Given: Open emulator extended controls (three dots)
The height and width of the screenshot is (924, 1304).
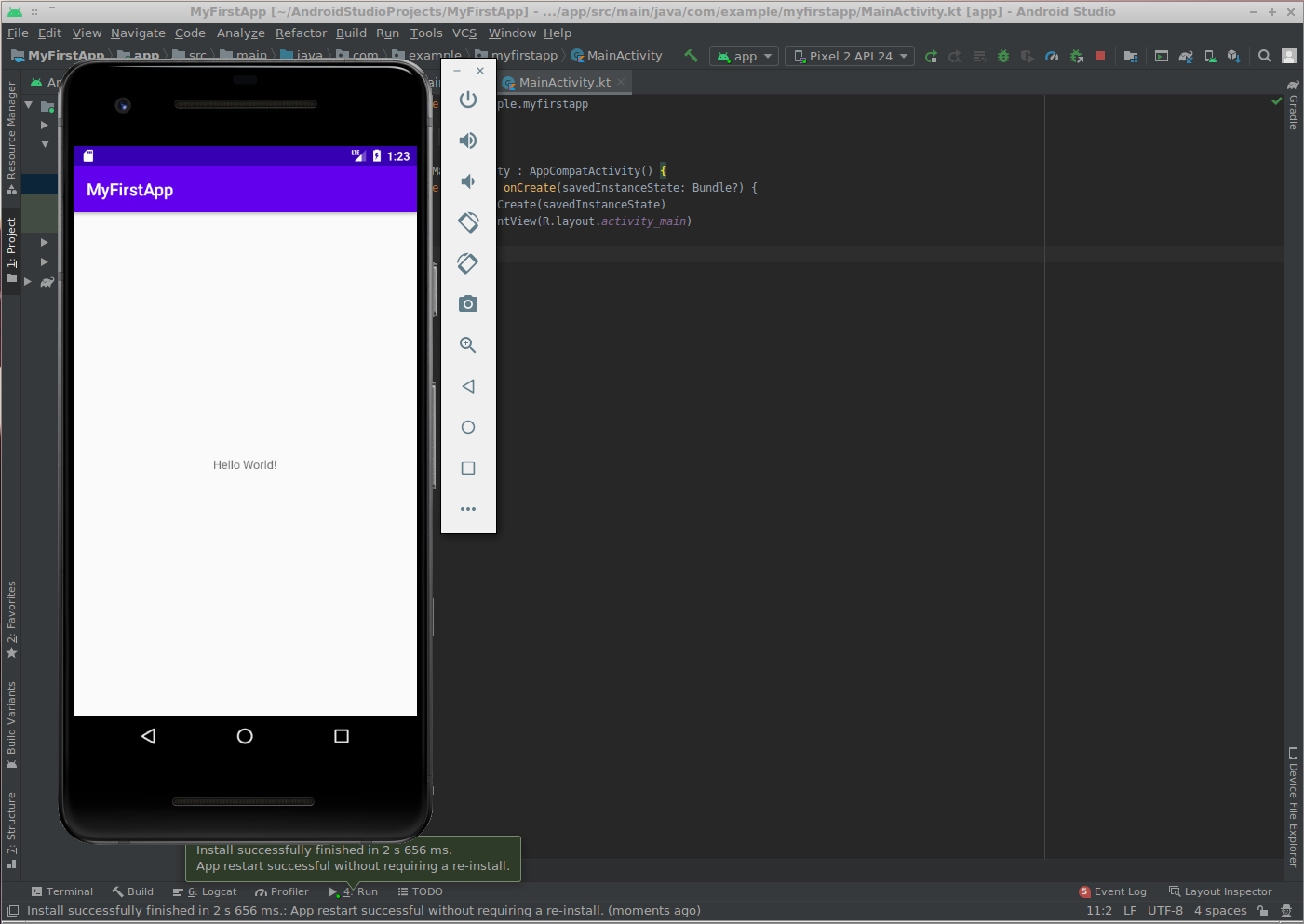Looking at the screenshot, I should 468,509.
